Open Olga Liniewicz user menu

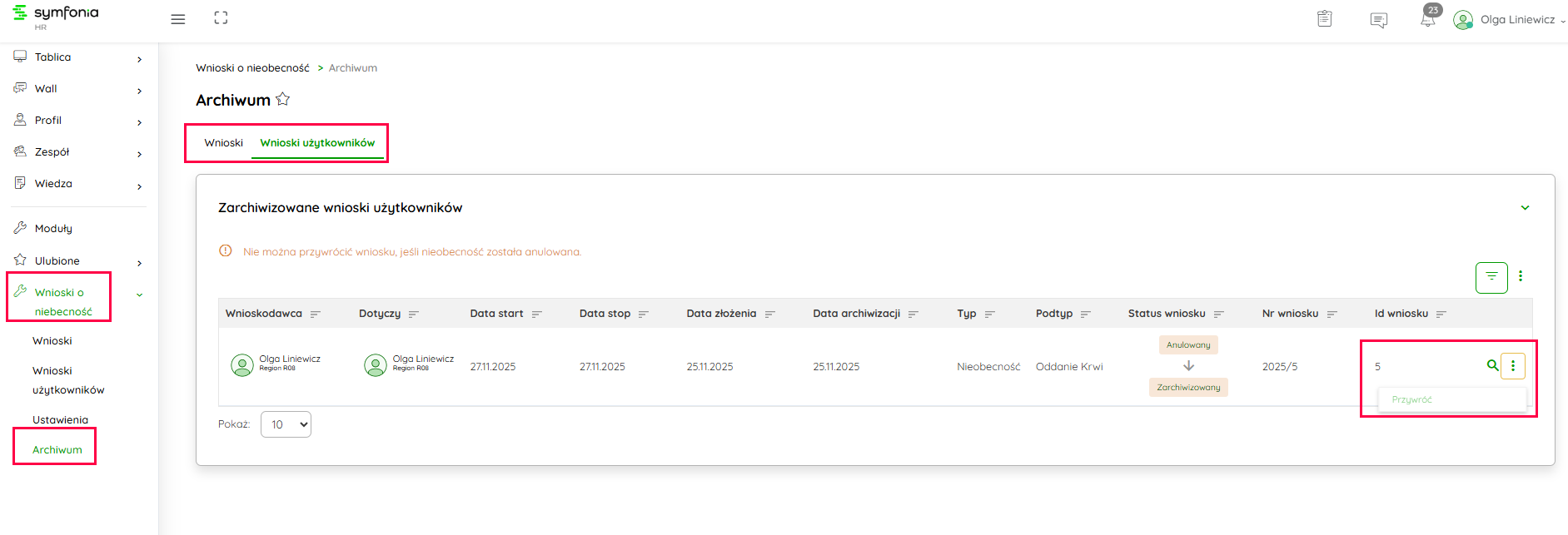coord(1509,20)
